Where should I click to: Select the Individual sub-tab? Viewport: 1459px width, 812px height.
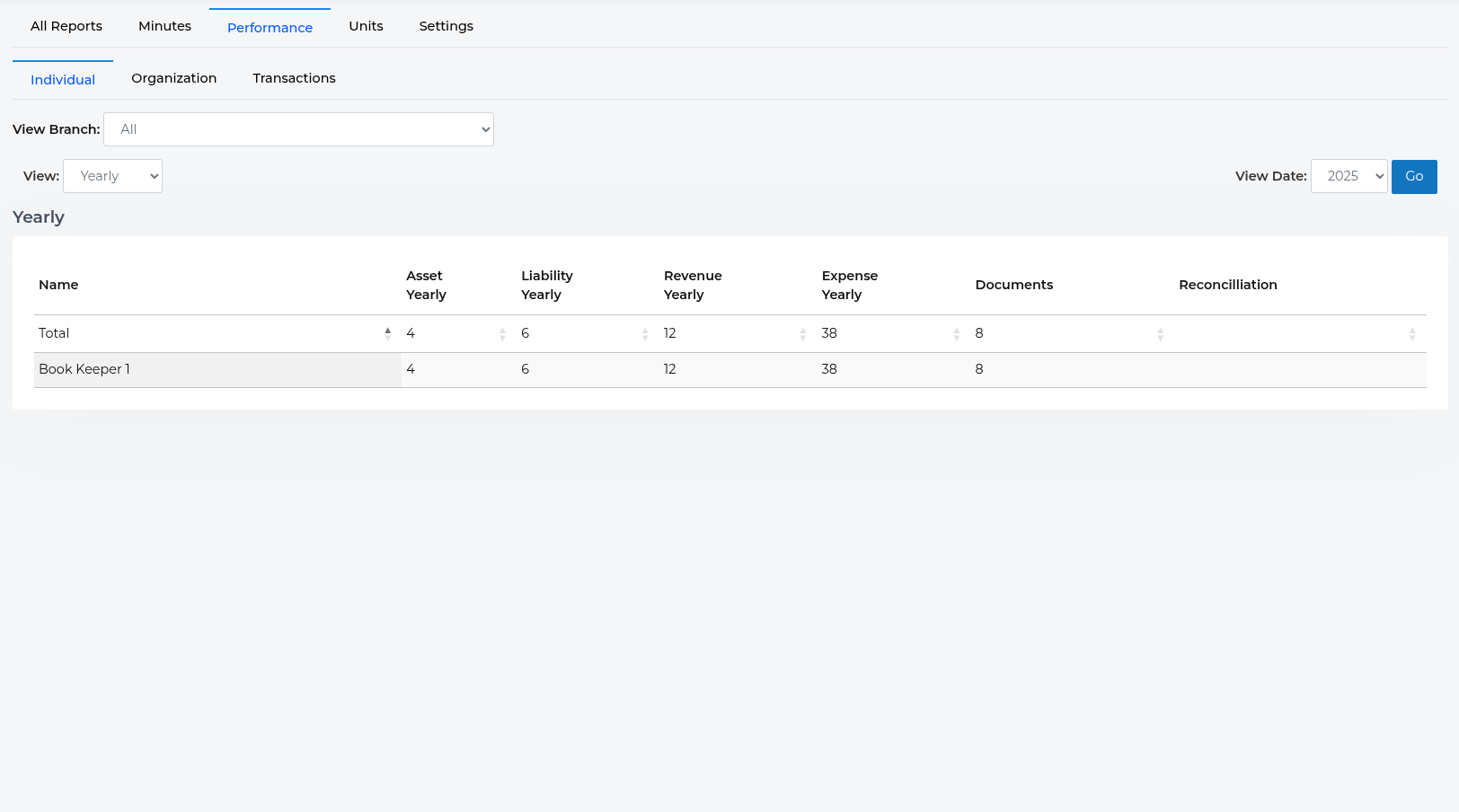pos(63,80)
